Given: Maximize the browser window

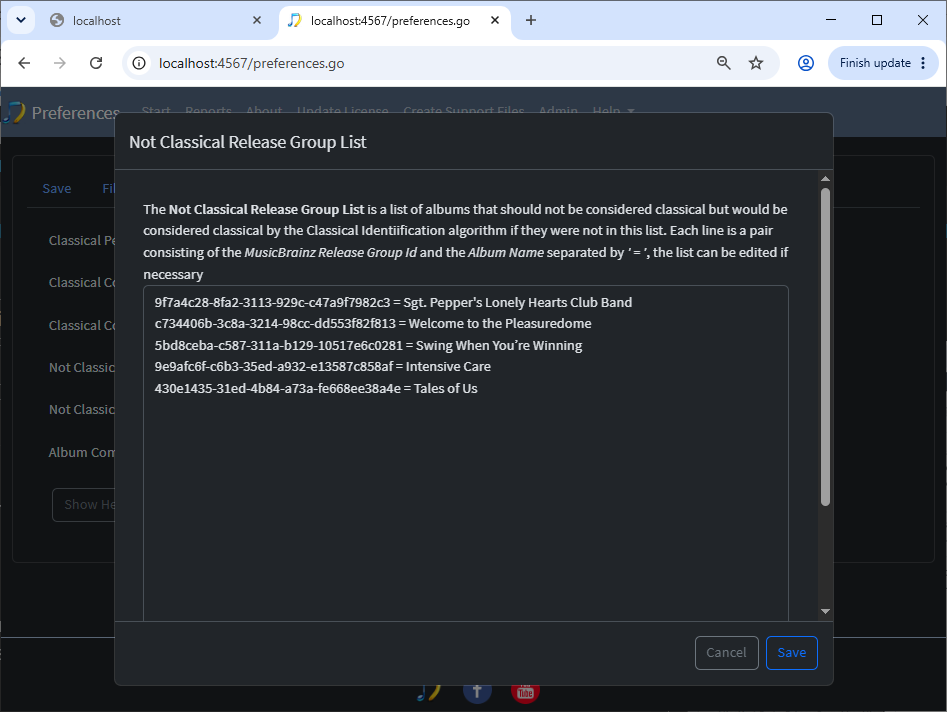Looking at the screenshot, I should [x=877, y=20].
